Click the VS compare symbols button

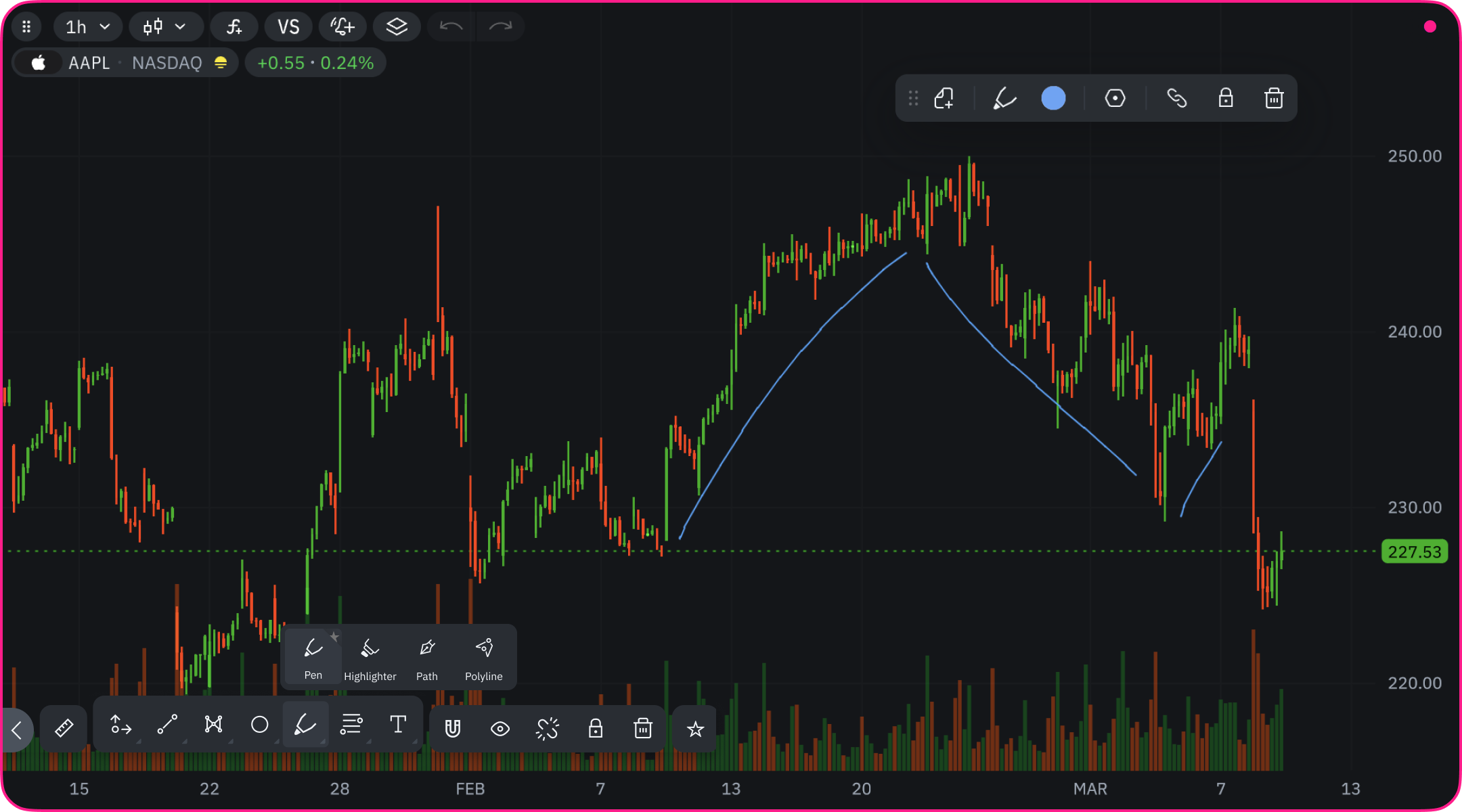(x=288, y=27)
